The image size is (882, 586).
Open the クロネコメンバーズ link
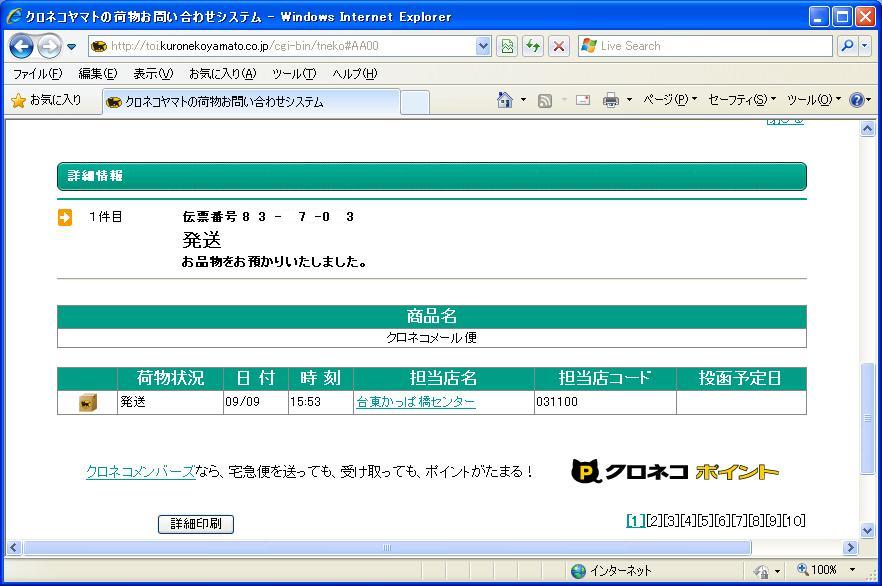tap(141, 471)
